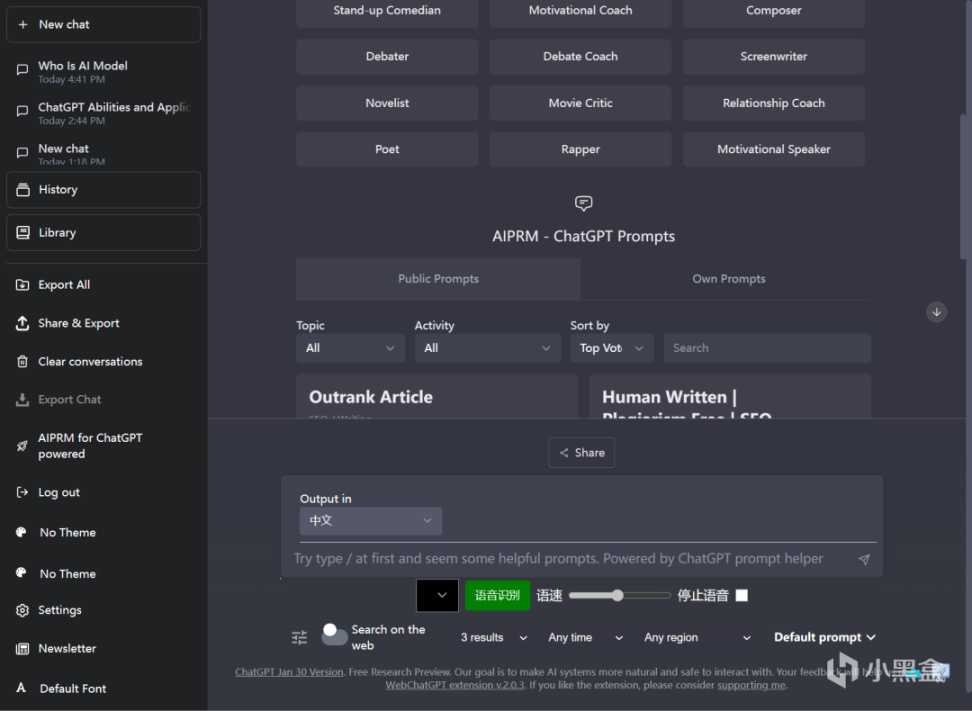Choose the Stand-up Comedian prompt button

[387, 11]
